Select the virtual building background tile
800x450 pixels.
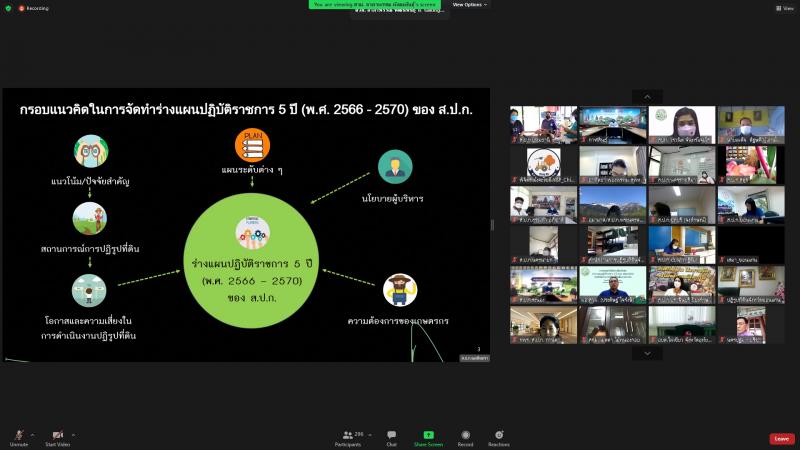click(x=543, y=285)
